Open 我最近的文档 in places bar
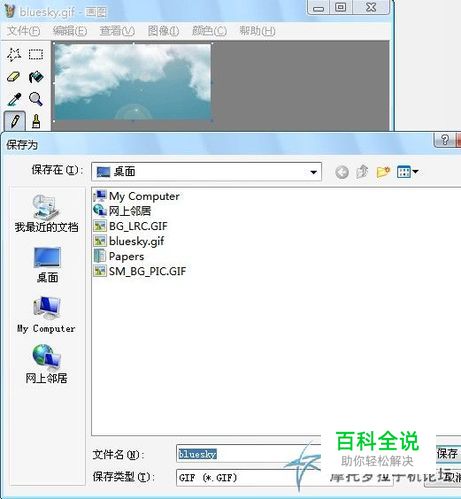Viewport: 461px width, 499px height. pyautogui.click(x=46, y=213)
